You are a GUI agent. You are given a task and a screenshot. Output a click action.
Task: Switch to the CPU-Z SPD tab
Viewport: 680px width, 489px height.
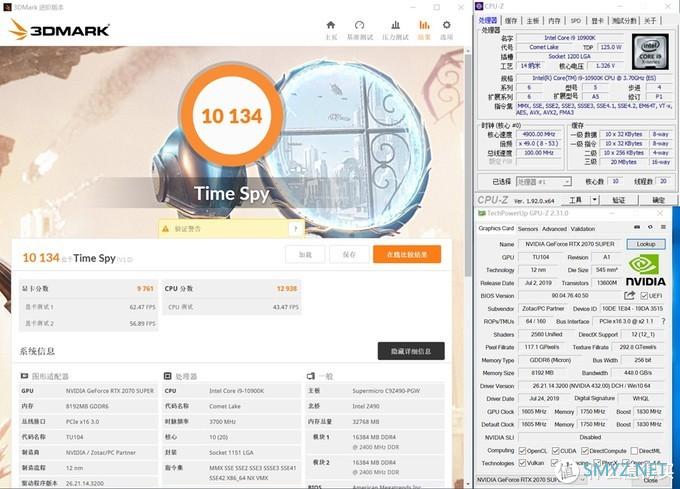coord(575,20)
